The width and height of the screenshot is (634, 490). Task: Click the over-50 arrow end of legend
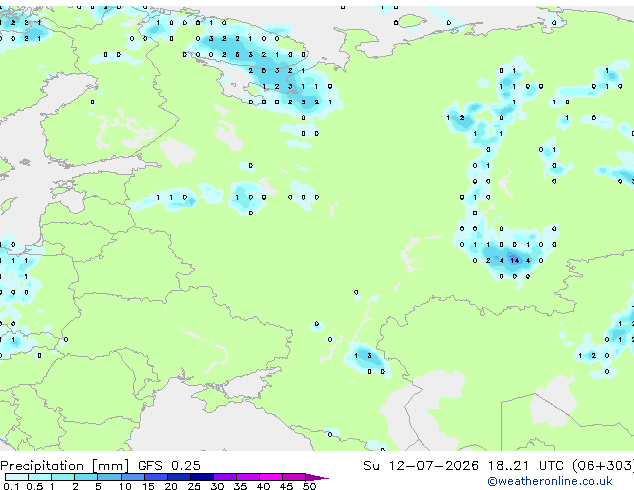pos(317,477)
